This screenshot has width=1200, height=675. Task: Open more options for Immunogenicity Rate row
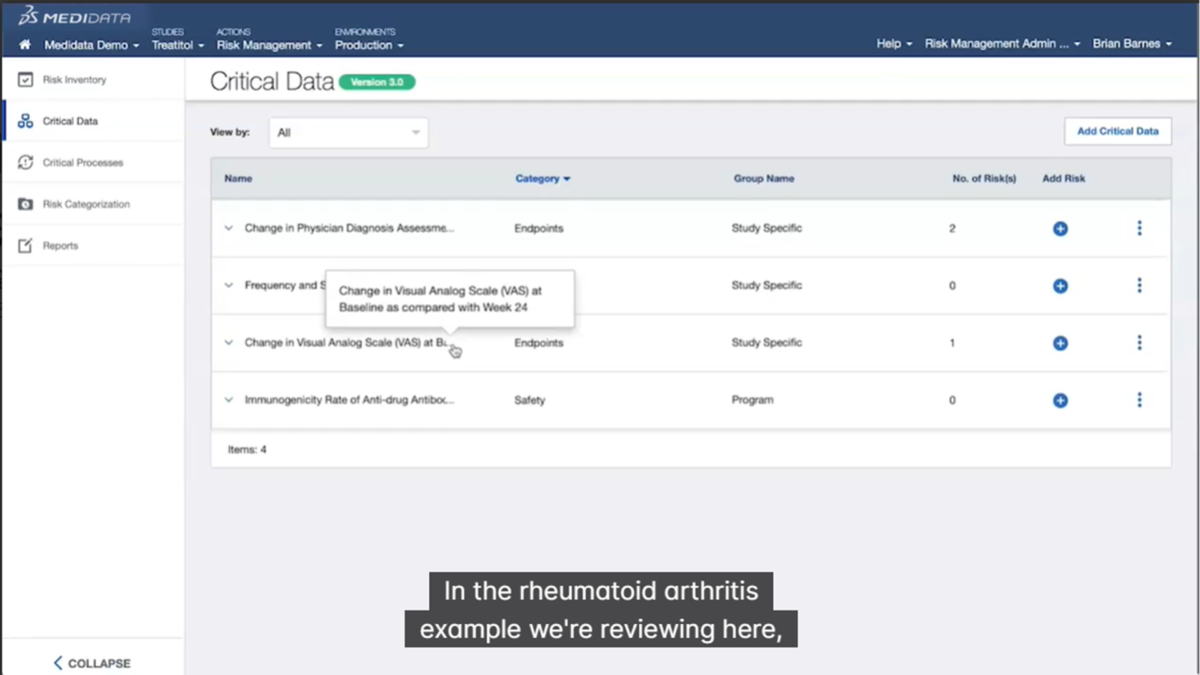click(x=1139, y=400)
